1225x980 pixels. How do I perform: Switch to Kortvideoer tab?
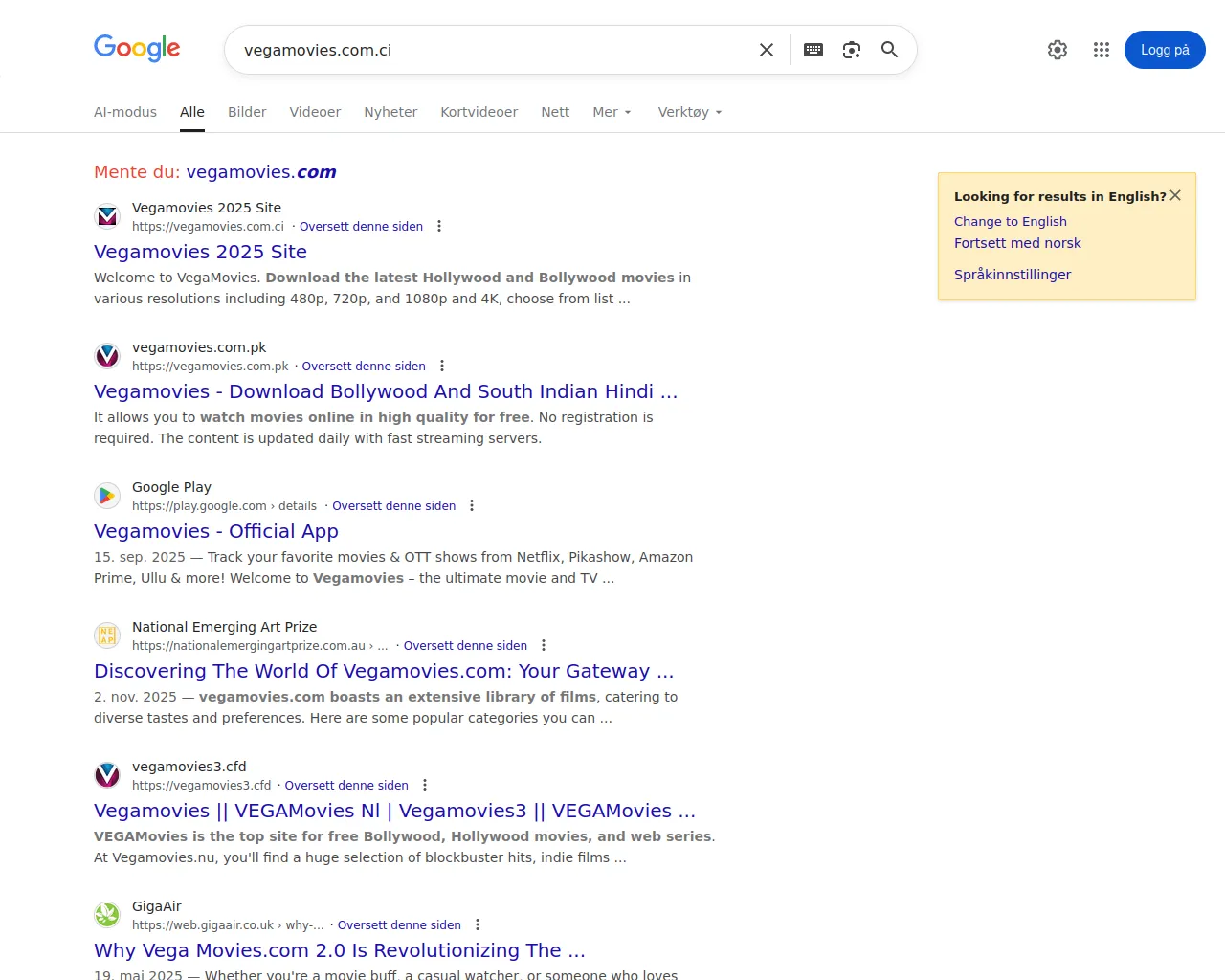pyautogui.click(x=479, y=112)
